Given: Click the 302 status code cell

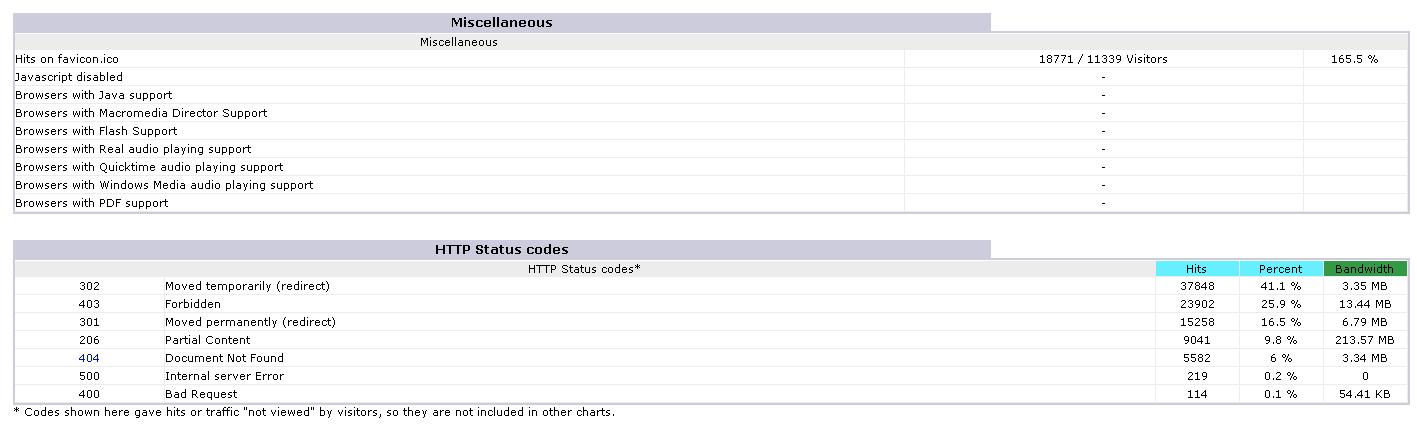Looking at the screenshot, I should [x=89, y=286].
